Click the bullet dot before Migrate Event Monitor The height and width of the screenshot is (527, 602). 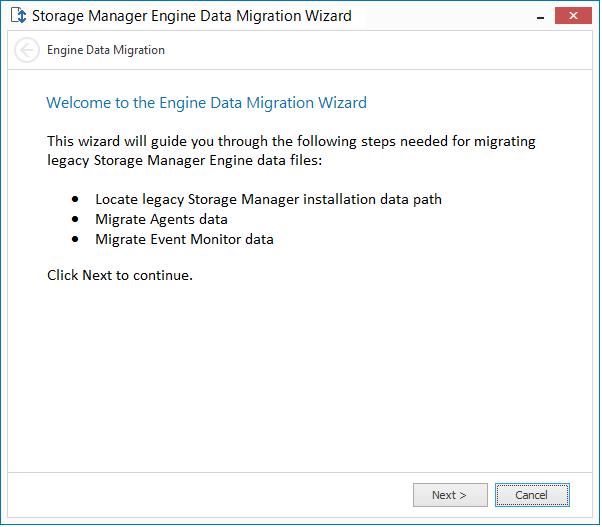tap(76, 240)
